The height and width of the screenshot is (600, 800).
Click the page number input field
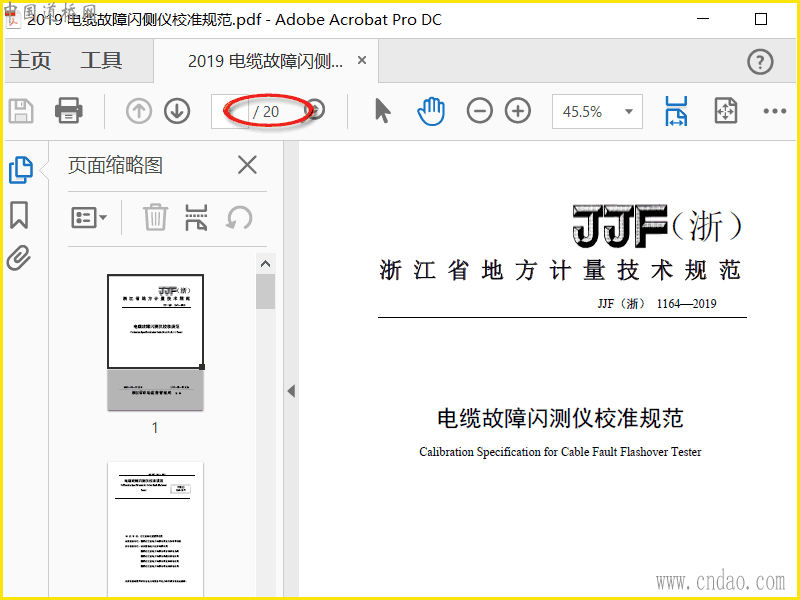[230, 111]
